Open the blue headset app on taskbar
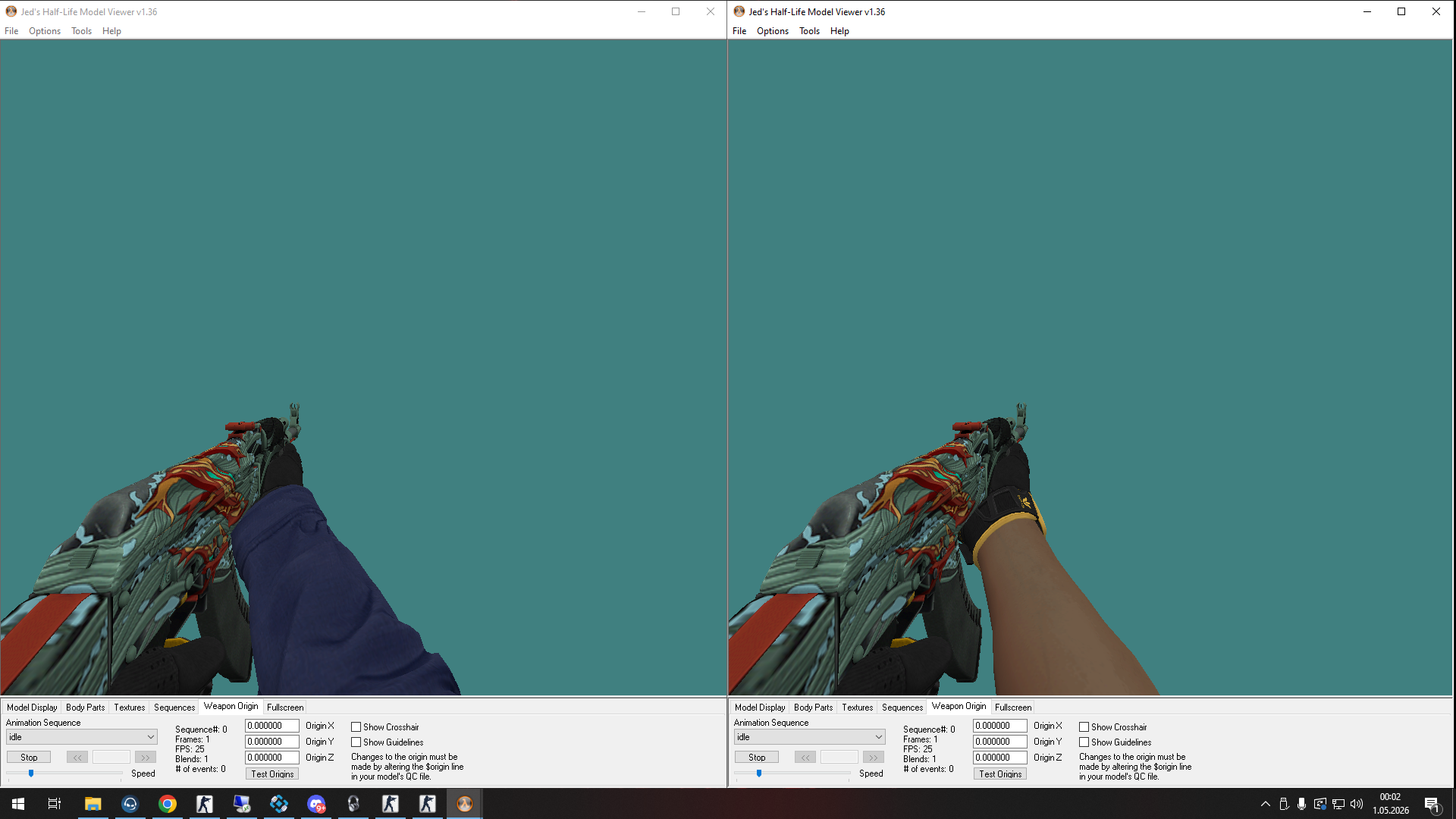1456x819 pixels. (x=130, y=804)
